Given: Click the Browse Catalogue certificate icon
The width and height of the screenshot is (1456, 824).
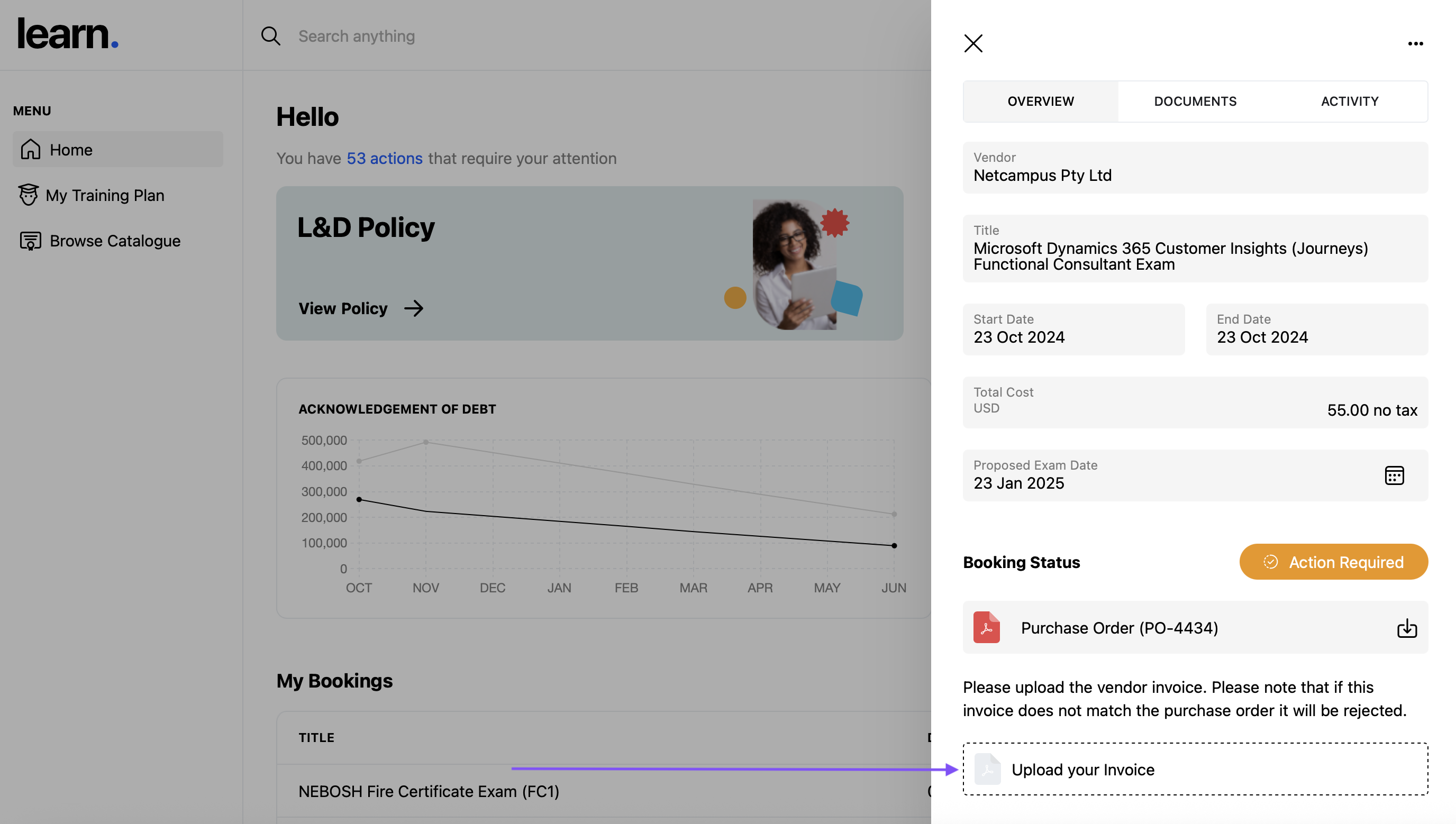Looking at the screenshot, I should tap(31, 241).
